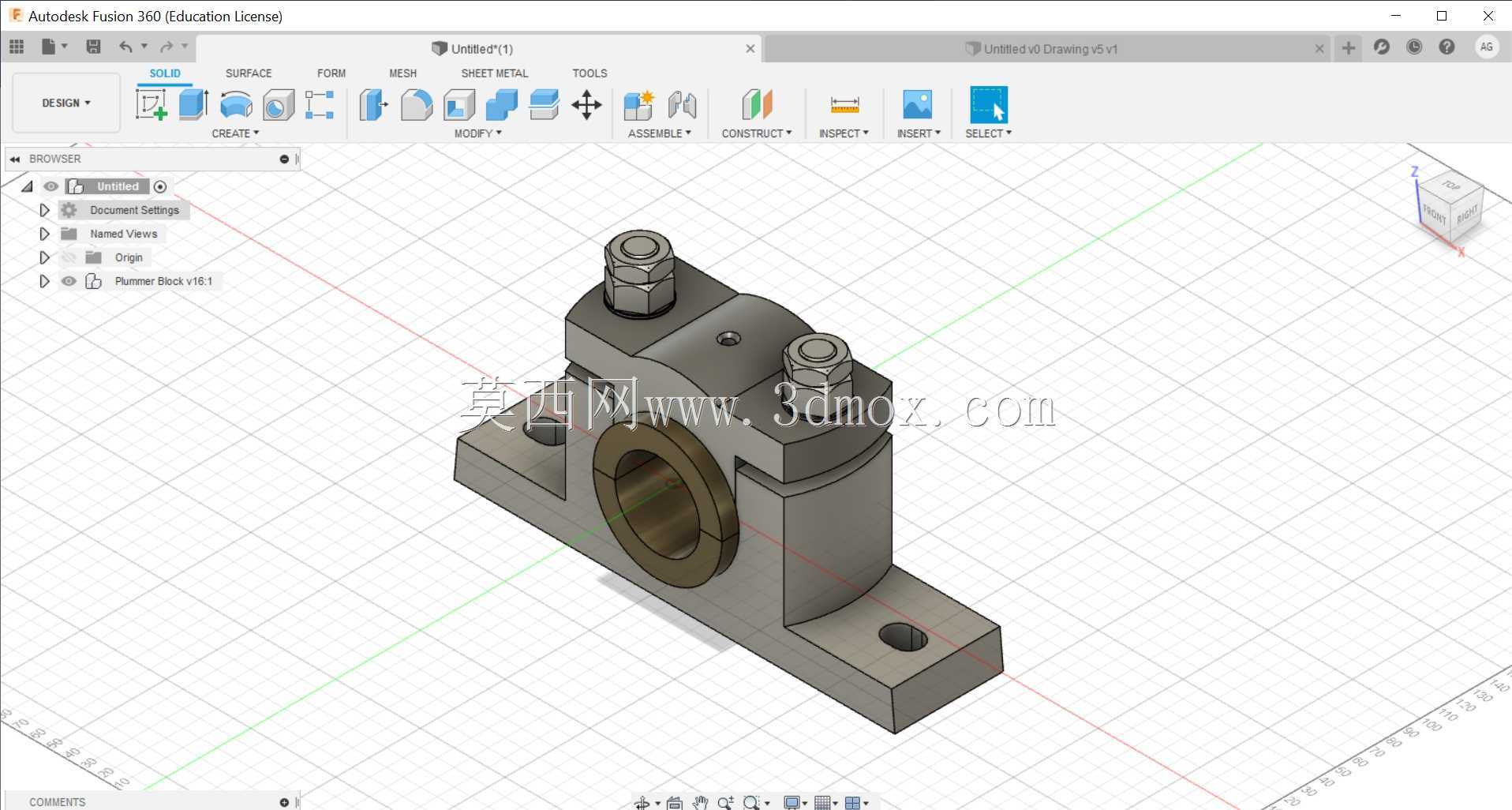
Task: Select the Combine tool
Action: click(502, 104)
